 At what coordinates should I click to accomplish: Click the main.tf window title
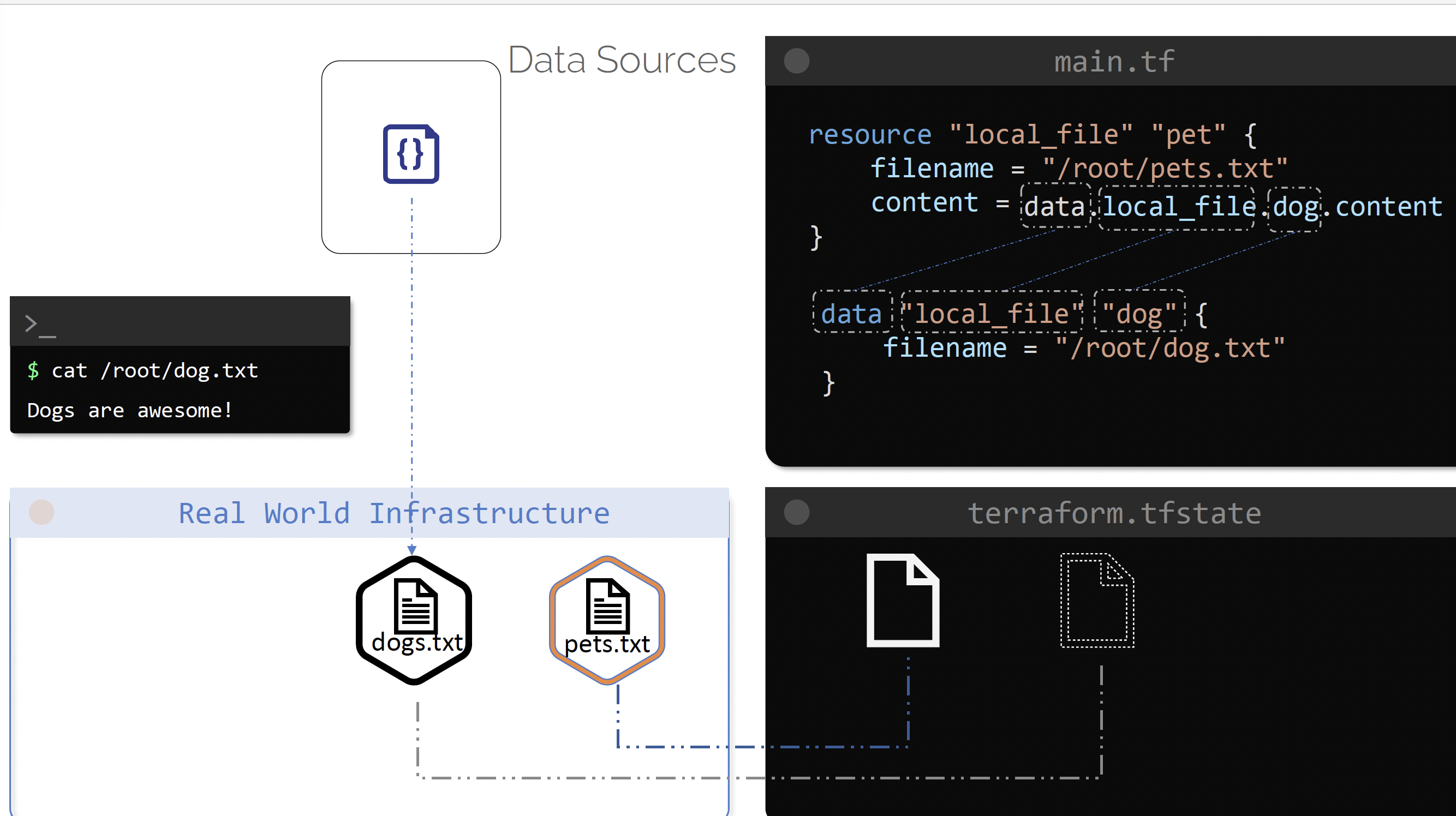(x=1114, y=61)
